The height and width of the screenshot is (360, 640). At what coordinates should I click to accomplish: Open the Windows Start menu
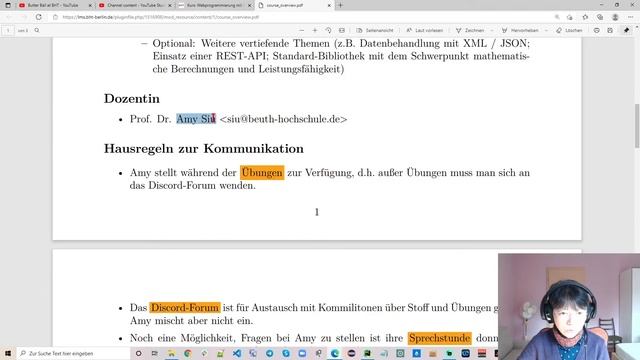(x=8, y=353)
